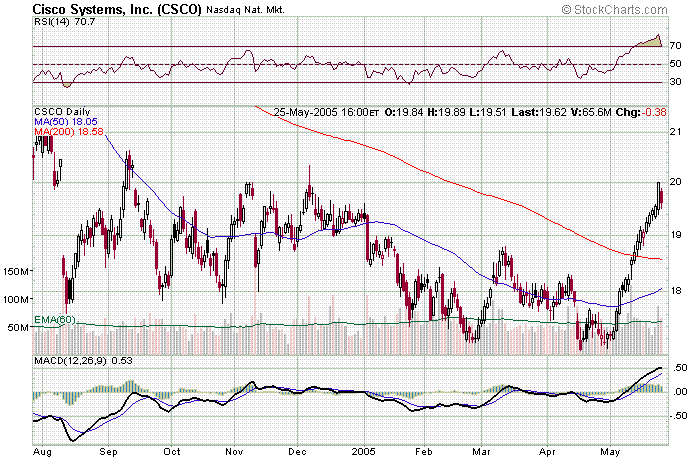
Task: Click the RSI 70 level label
Action: [675, 46]
